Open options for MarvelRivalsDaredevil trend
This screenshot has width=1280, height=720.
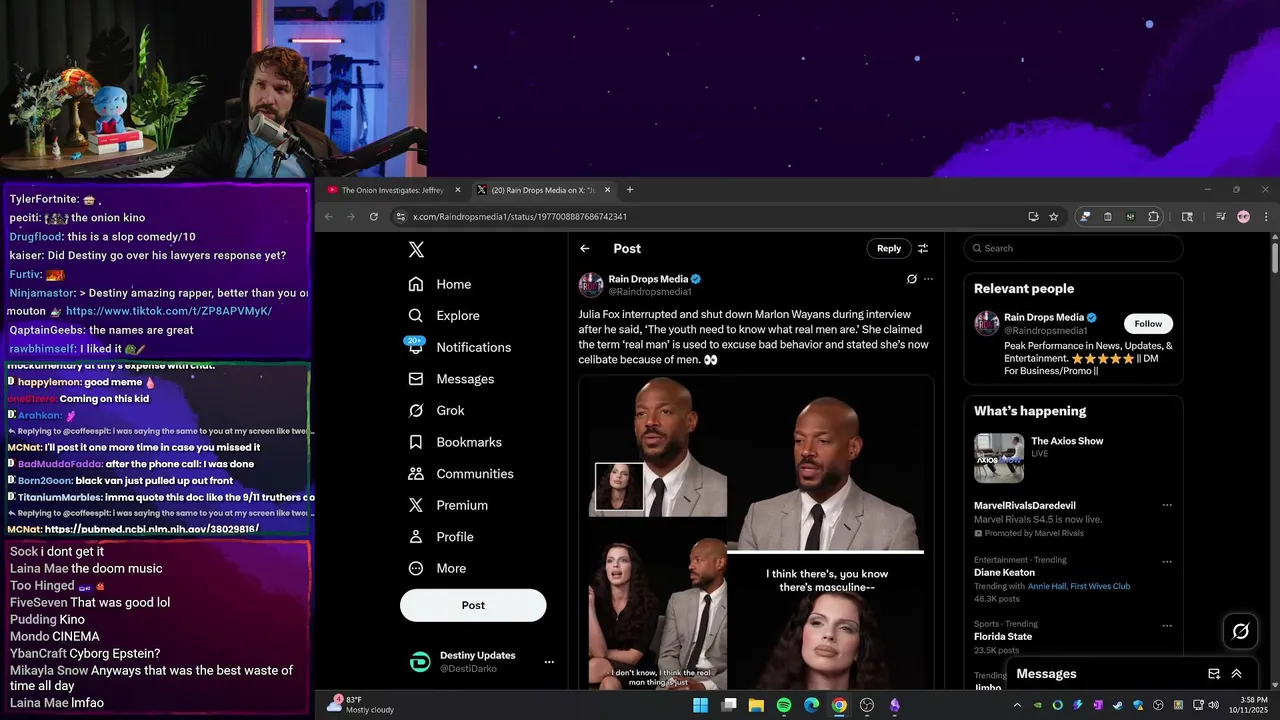1166,506
